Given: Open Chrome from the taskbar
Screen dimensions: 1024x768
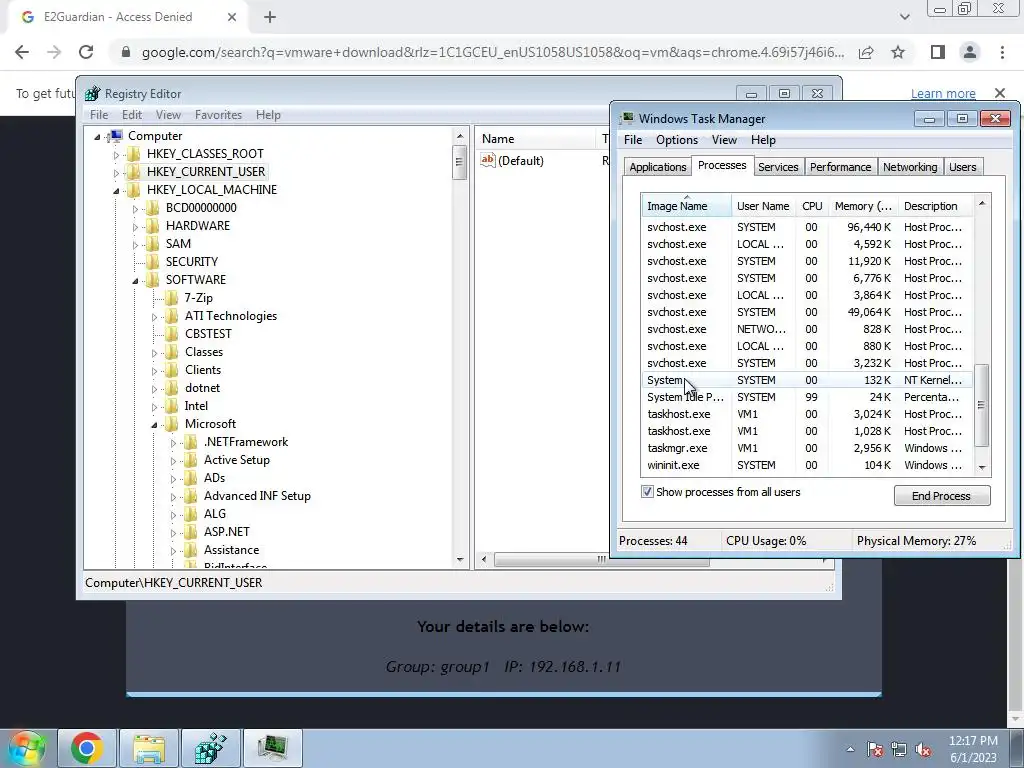Looking at the screenshot, I should pyautogui.click(x=87, y=748).
